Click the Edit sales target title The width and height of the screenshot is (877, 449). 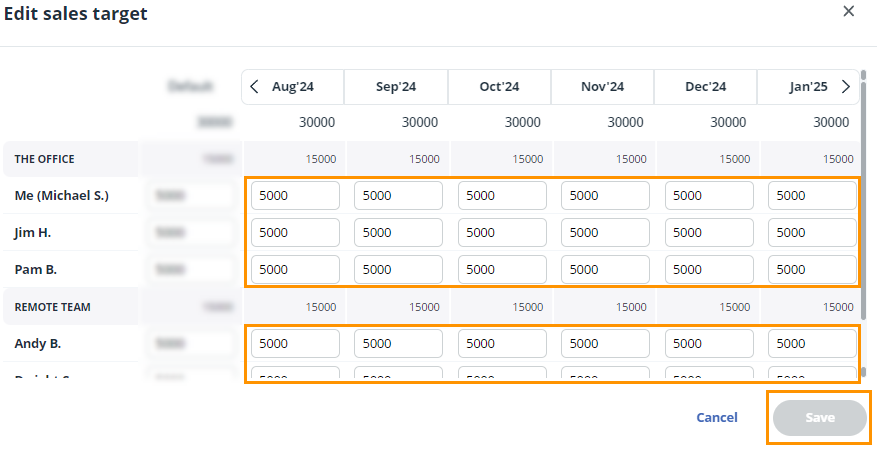pyautogui.click(x=76, y=13)
